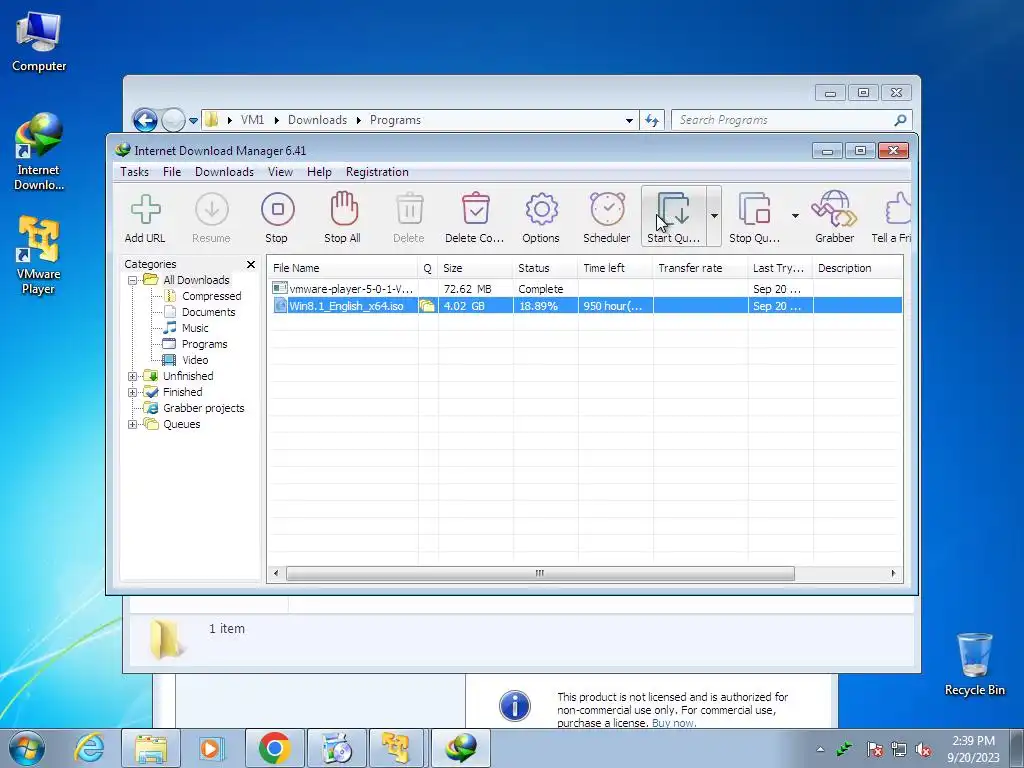
Task: Close the Categories panel
Action: click(251, 264)
